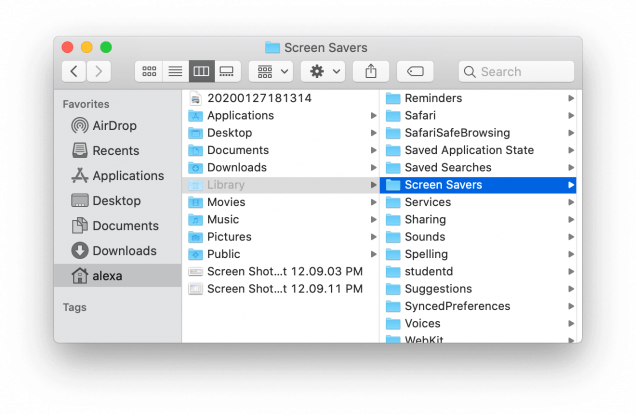Select the Spelling folder

pyautogui.click(x=478, y=254)
